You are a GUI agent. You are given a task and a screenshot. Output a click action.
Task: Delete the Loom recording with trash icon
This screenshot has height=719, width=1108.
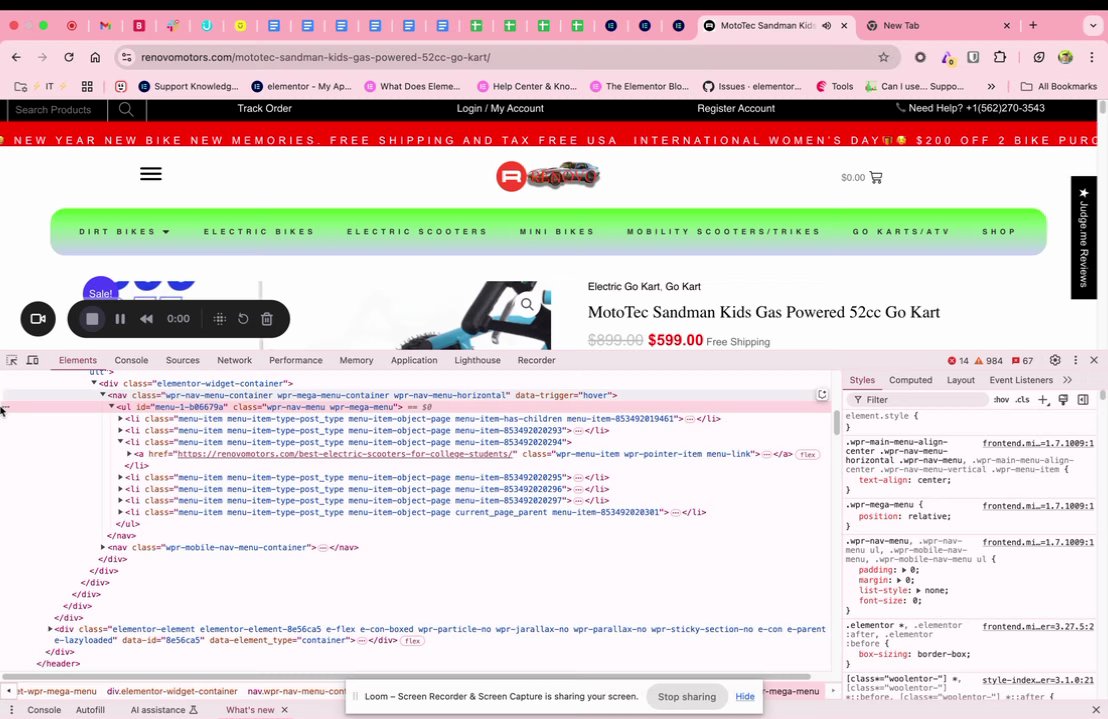pyautogui.click(x=267, y=319)
